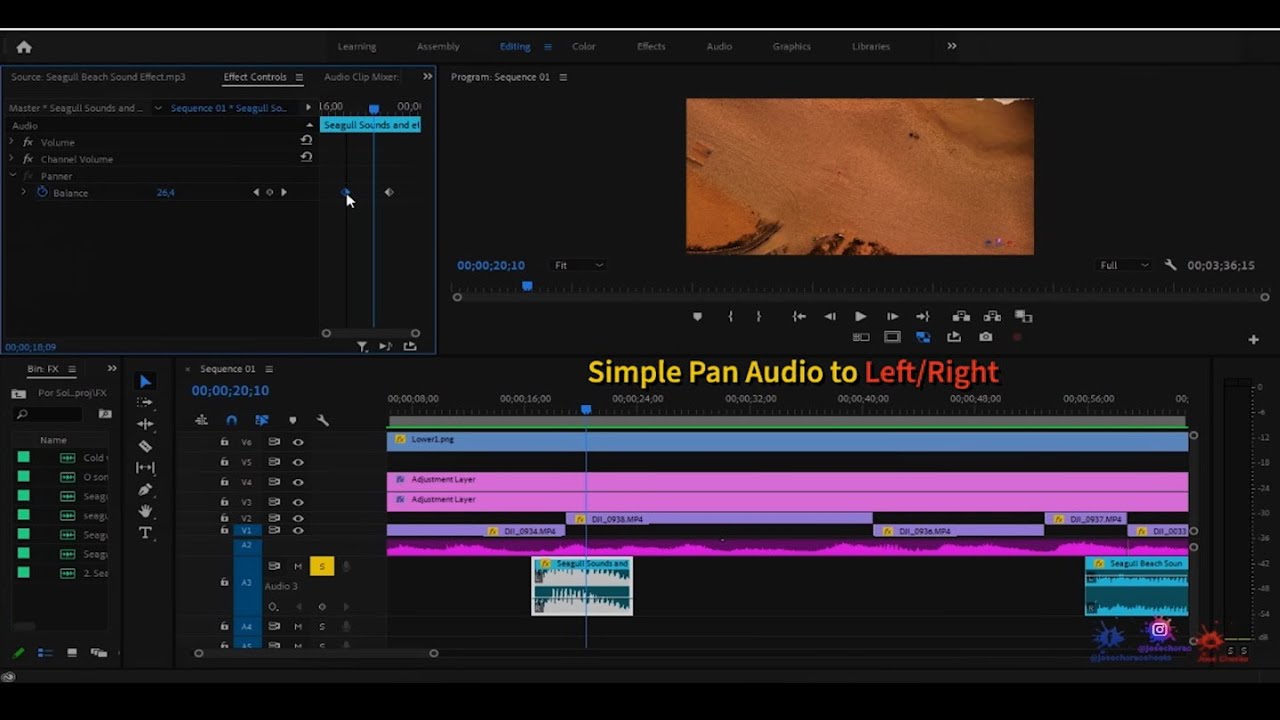This screenshot has width=1280, height=720.
Task: Click the Home icon
Action: (24, 46)
